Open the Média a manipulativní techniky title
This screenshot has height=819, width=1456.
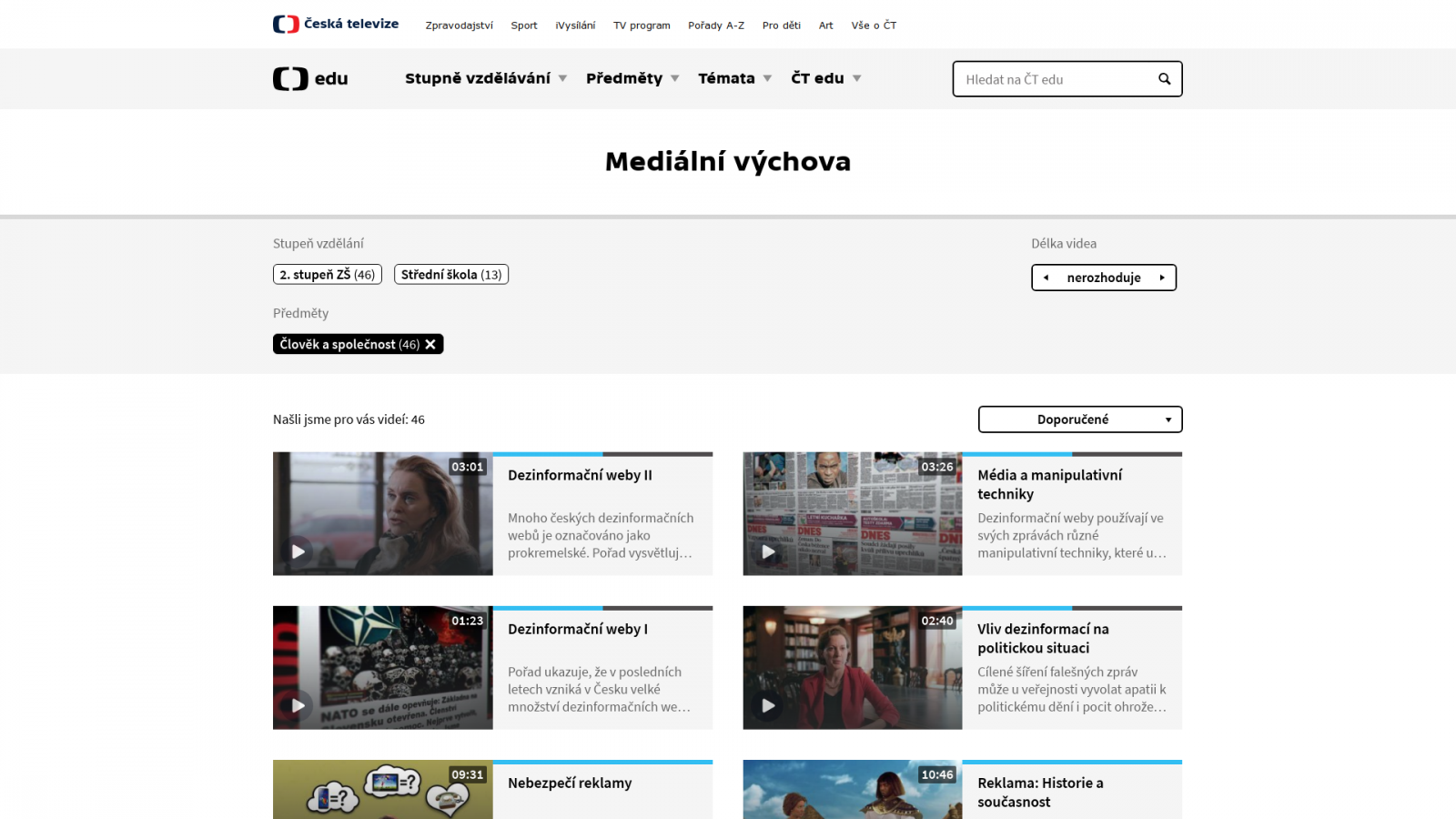click(1049, 484)
